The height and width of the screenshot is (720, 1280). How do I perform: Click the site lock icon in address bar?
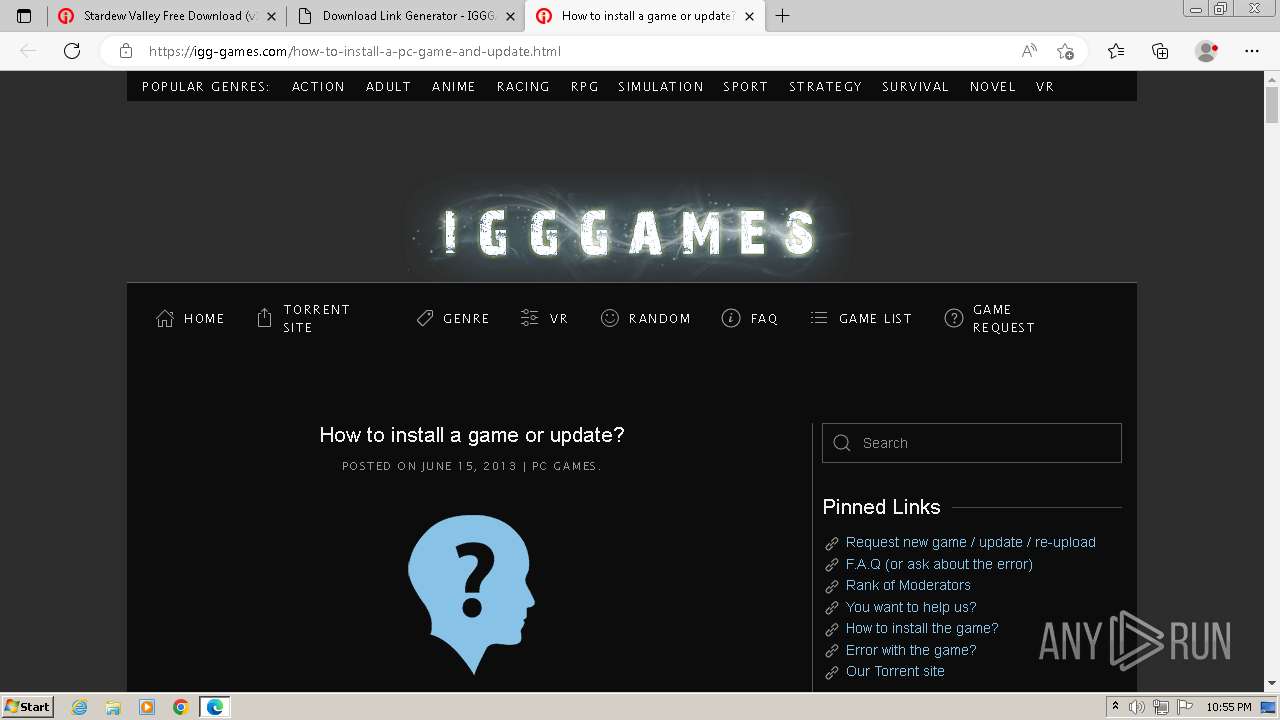pyautogui.click(x=125, y=51)
